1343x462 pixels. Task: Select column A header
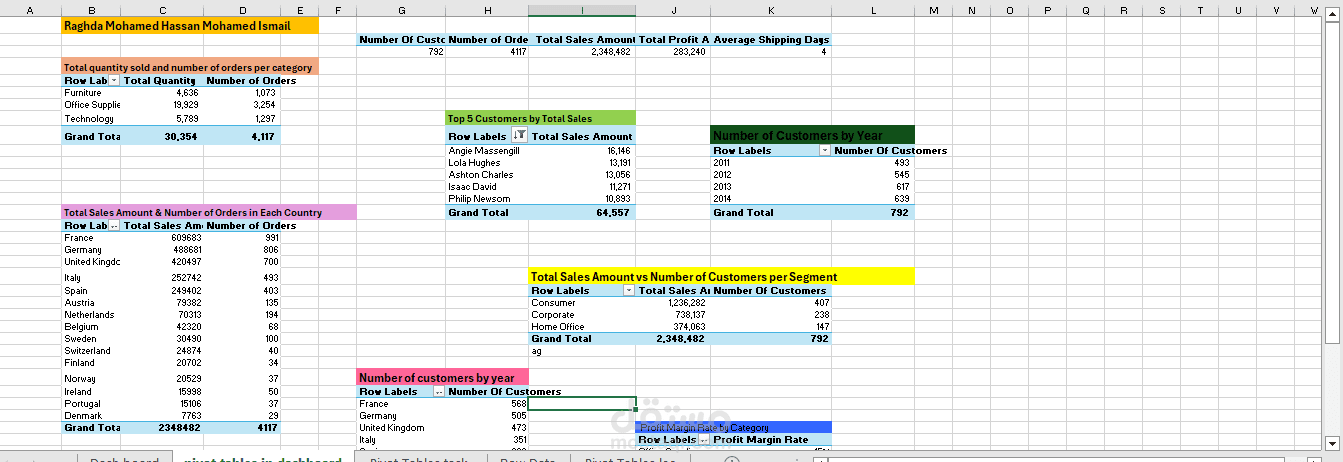(x=30, y=10)
